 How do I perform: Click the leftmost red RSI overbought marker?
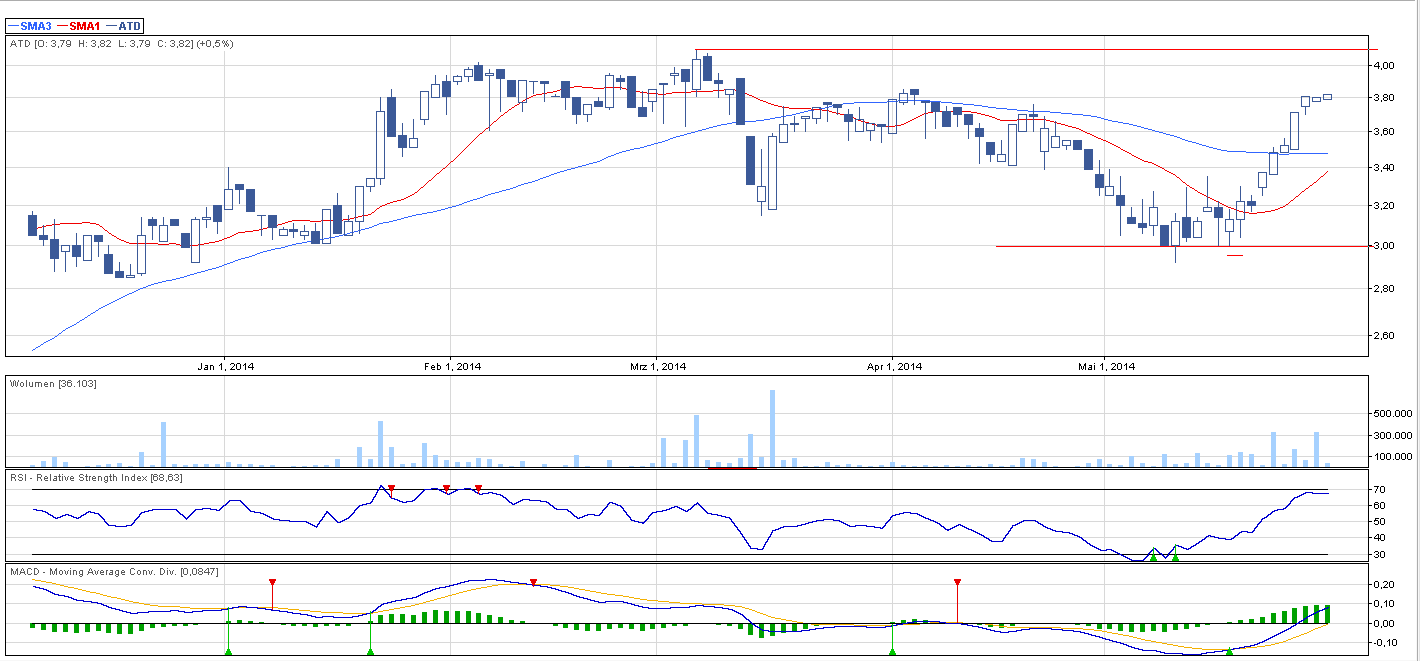coord(391,488)
